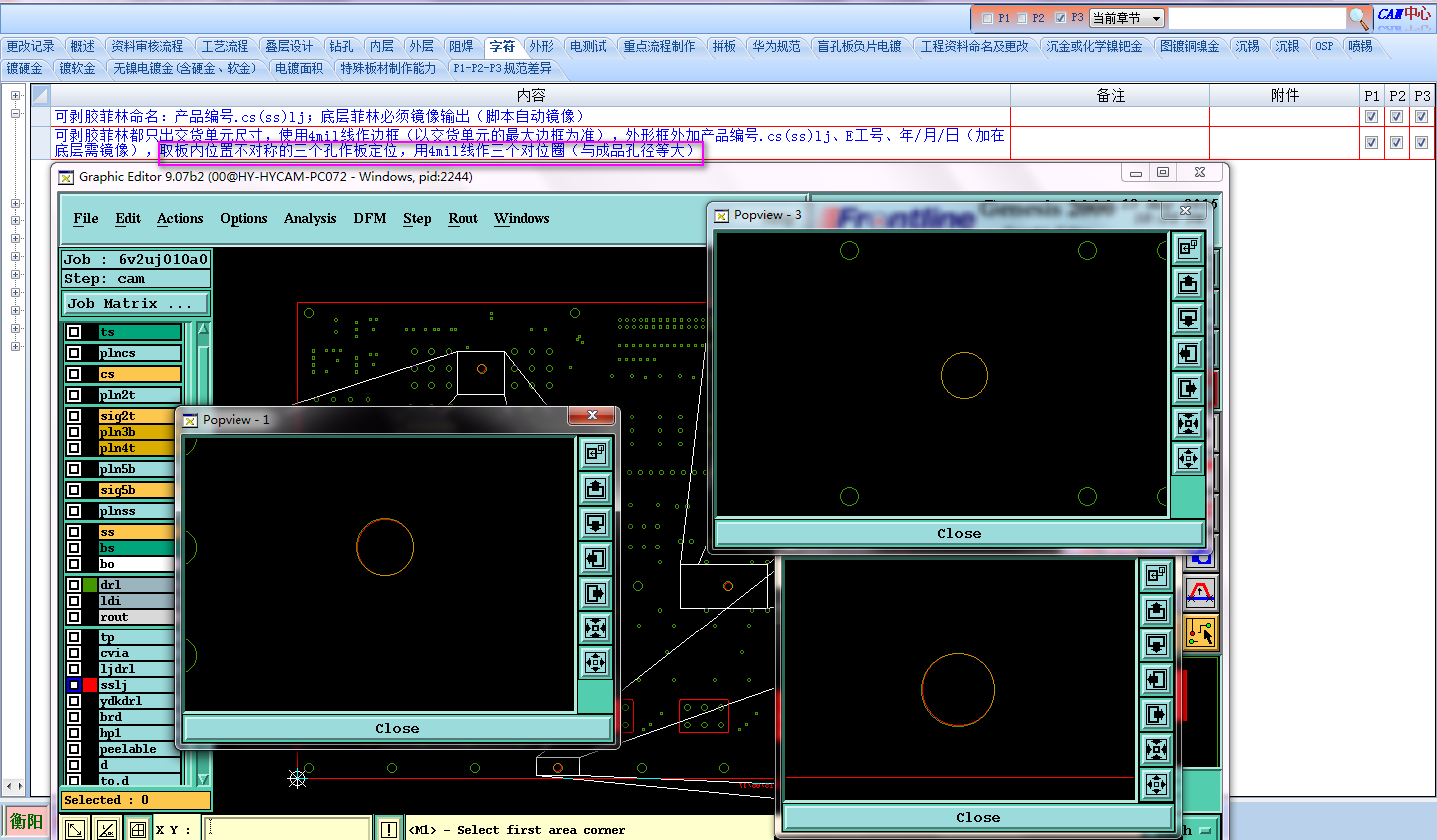Viewport: 1437px width, 840px height.
Task: Close Popview - 1 using Close button
Action: coord(397,728)
